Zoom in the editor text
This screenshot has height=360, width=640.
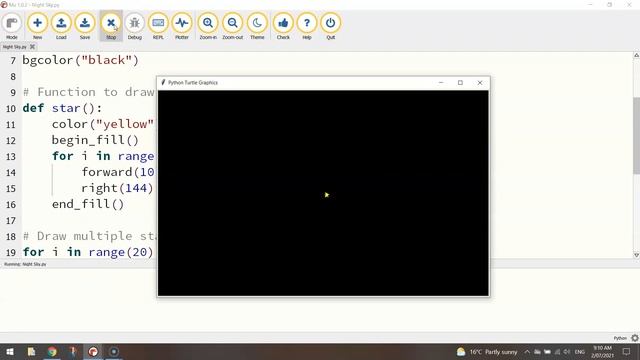click(x=208, y=26)
